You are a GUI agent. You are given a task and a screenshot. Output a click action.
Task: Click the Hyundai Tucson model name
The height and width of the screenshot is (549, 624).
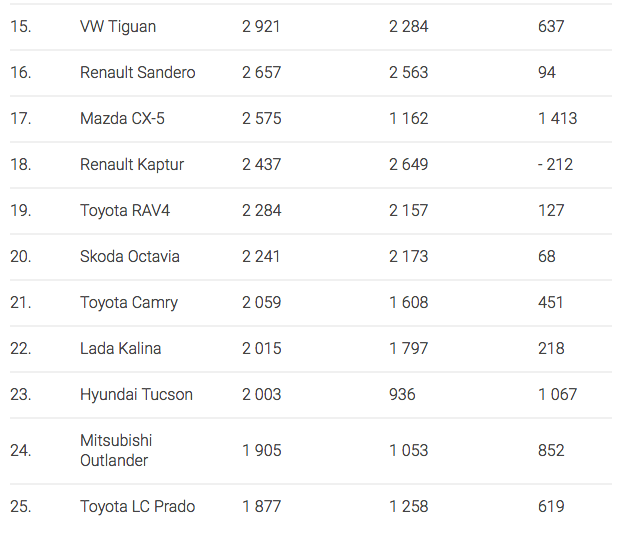[x=136, y=395]
